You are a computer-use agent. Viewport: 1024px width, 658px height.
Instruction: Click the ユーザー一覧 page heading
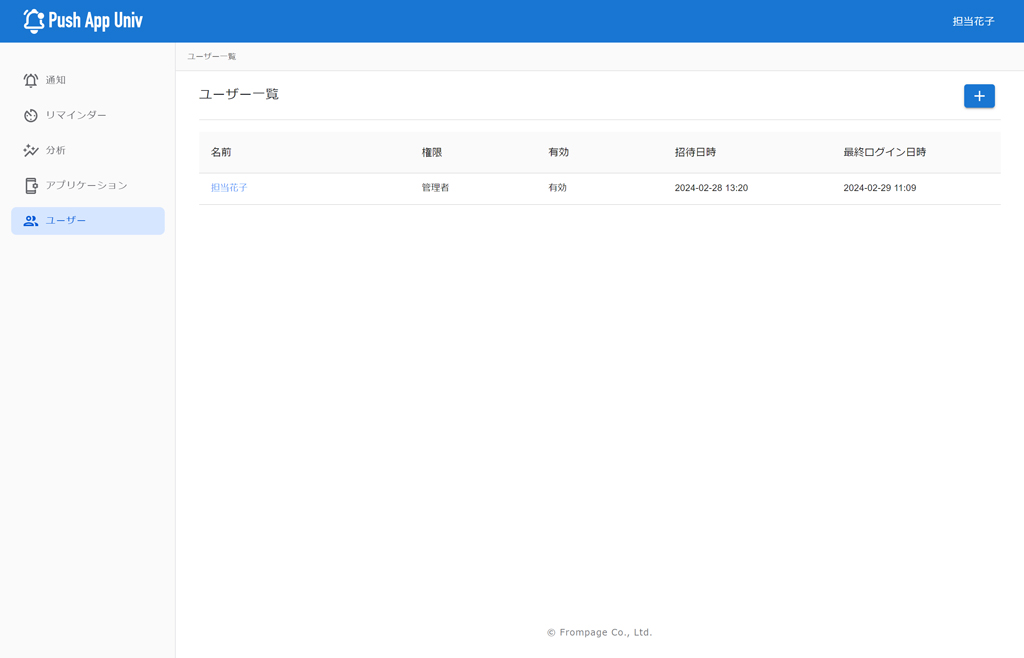click(239, 94)
